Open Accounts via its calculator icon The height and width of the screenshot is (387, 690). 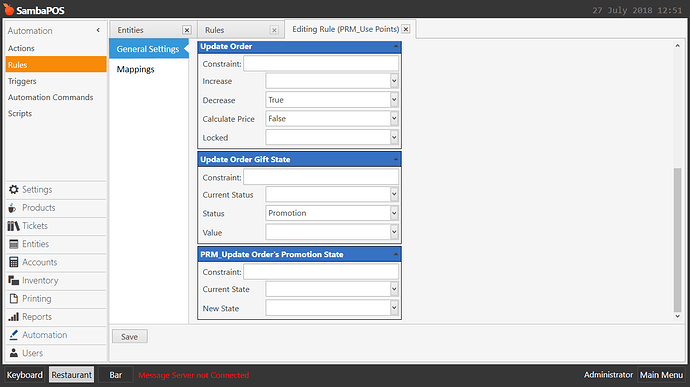tap(14, 262)
